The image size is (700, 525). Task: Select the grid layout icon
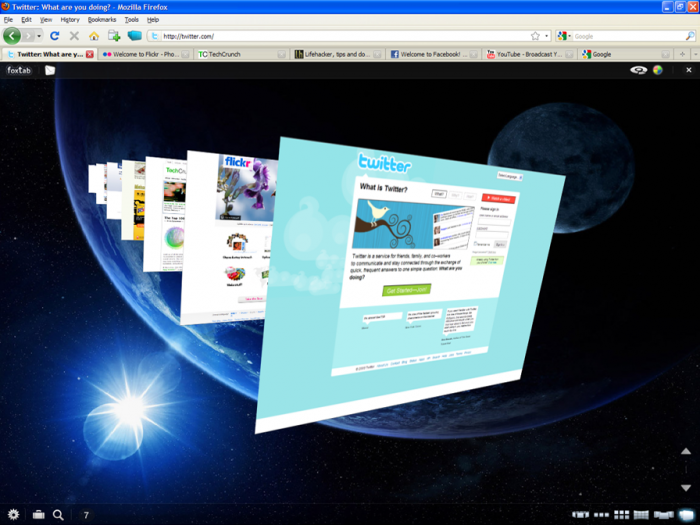tap(621, 514)
